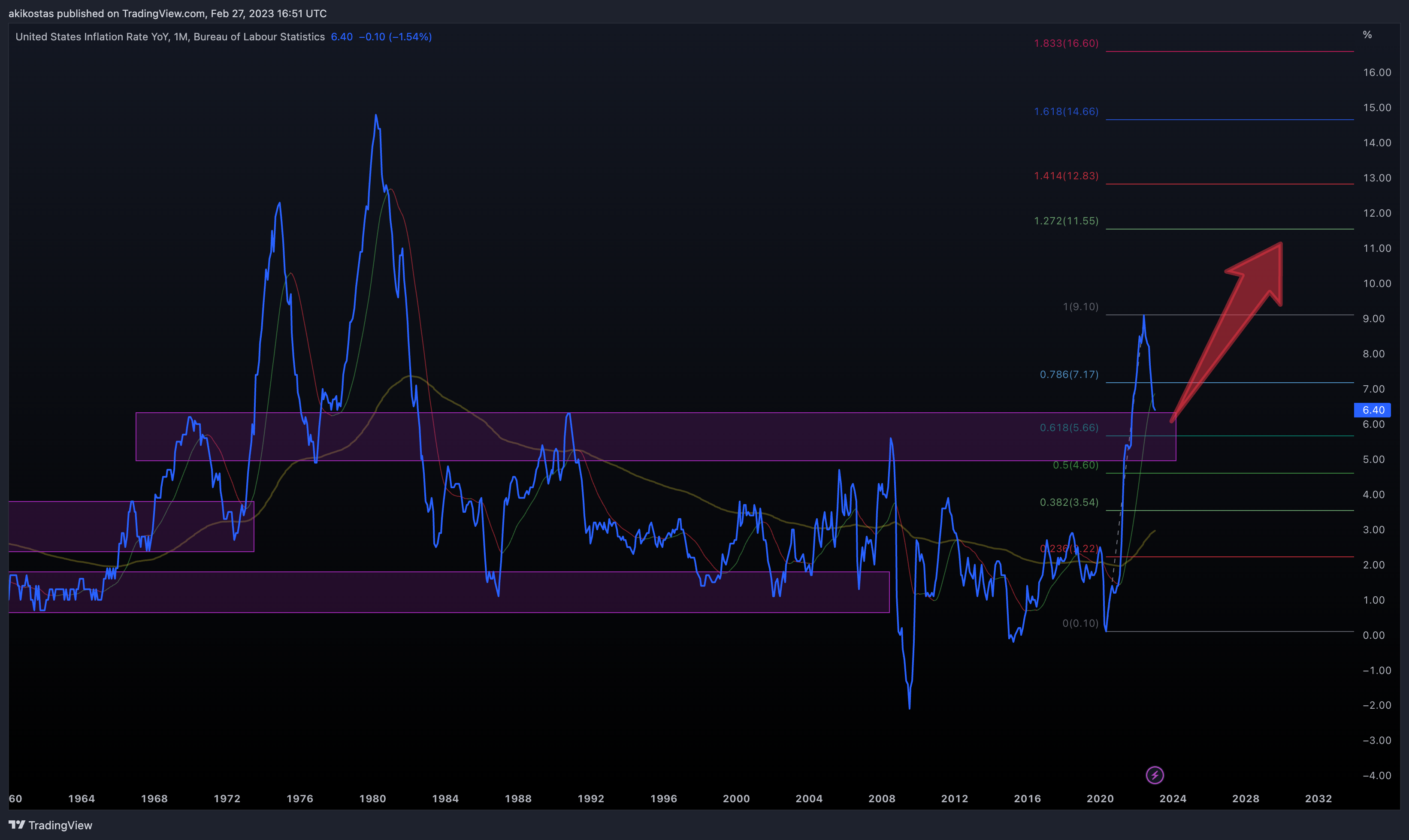1409x840 pixels.
Task: Click the 2024 label on time axis
Action: coord(1173,799)
